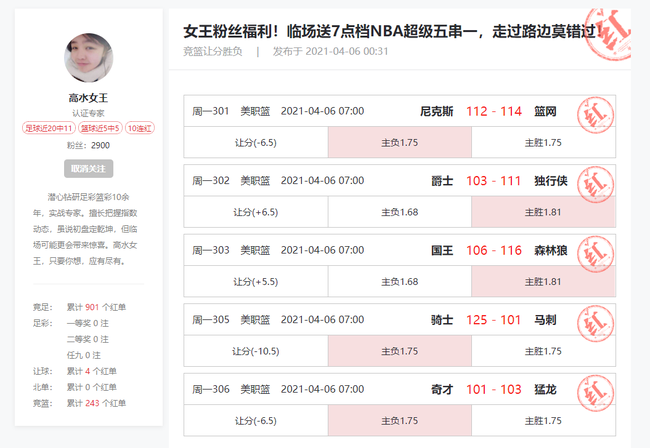This screenshot has width=650, height=448.
Task: Click the score 106 - 116
Action: (x=494, y=250)
